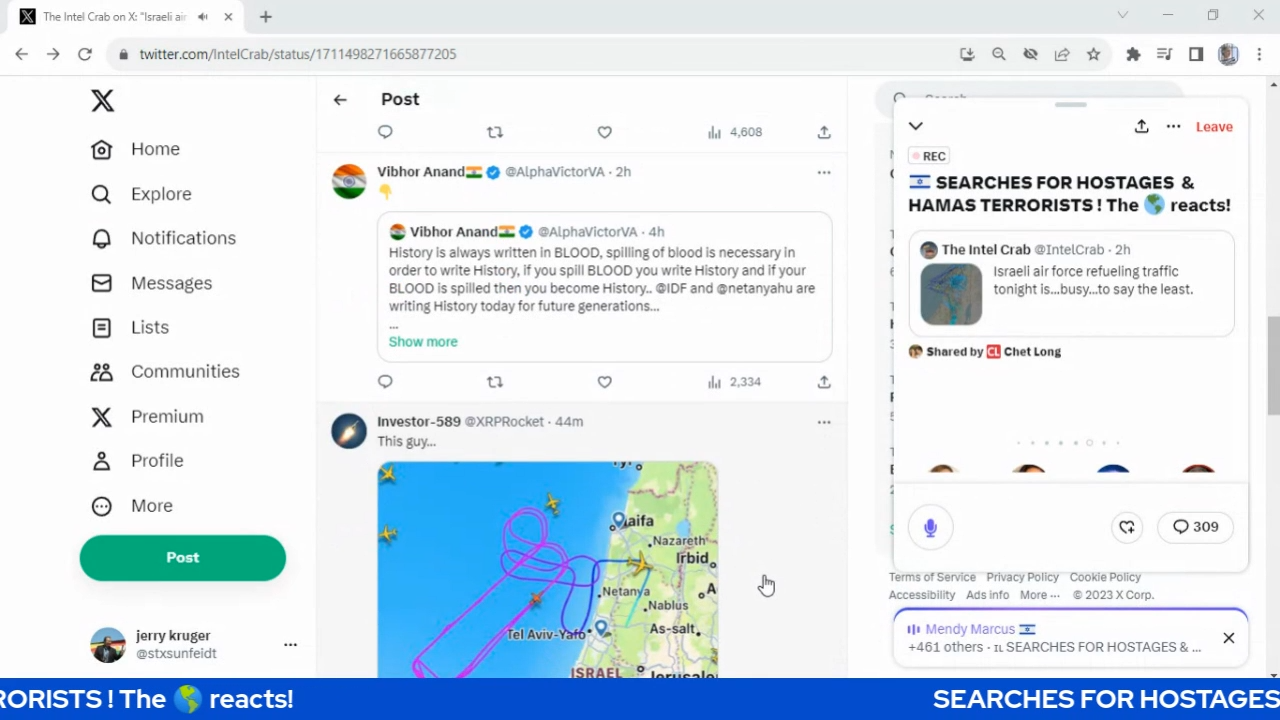Expand jerry kruger account menu
1280x720 pixels.
[290, 645]
